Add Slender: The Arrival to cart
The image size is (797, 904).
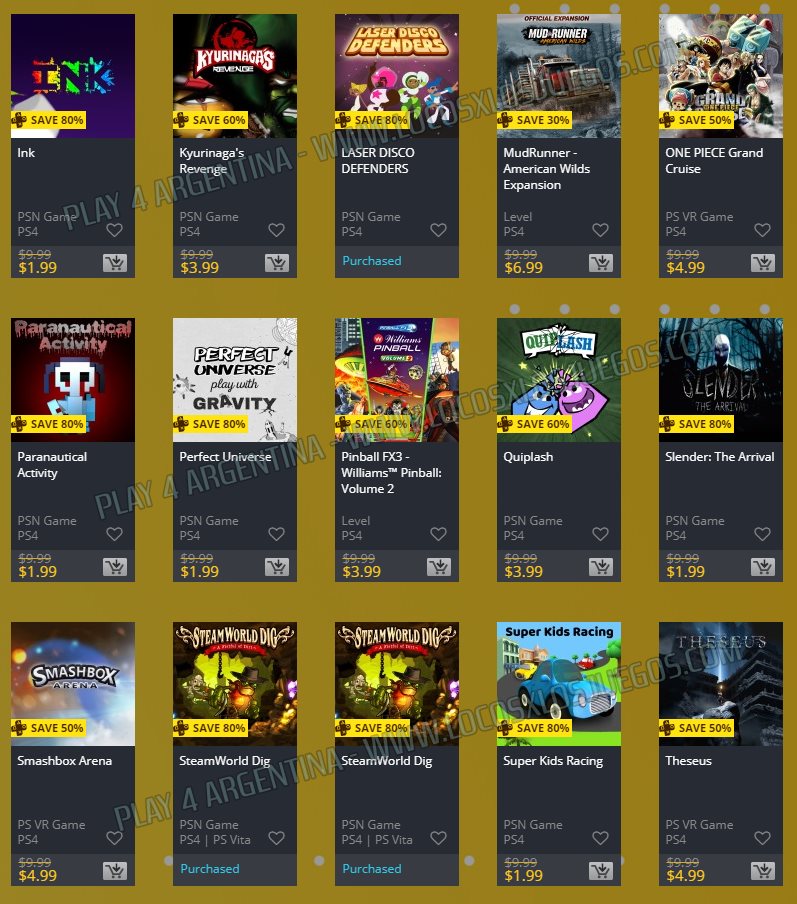(763, 567)
